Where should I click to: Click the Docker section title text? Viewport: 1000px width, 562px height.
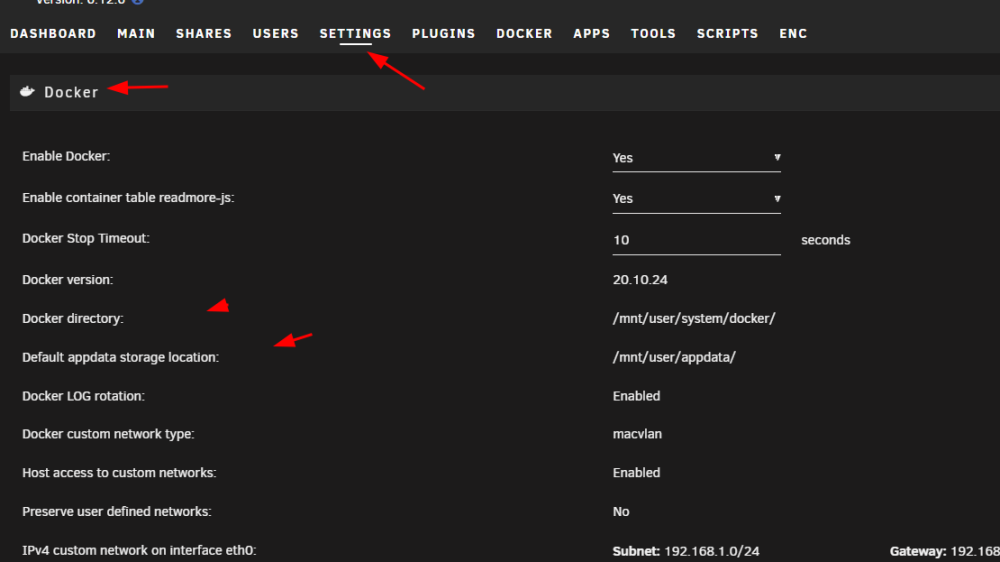71,92
